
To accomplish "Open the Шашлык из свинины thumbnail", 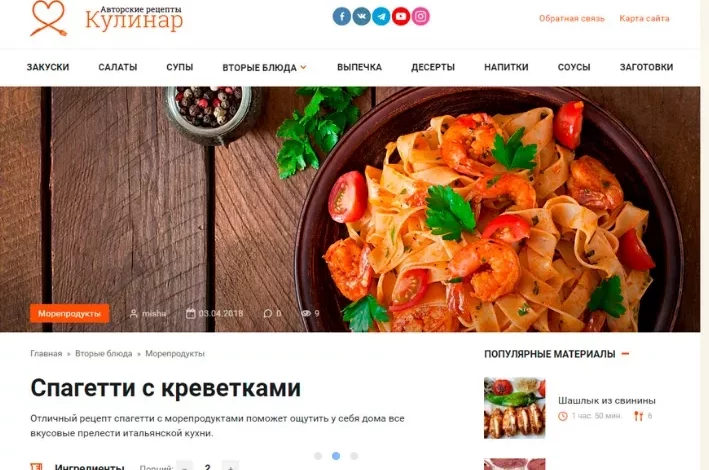I will click(515, 408).
